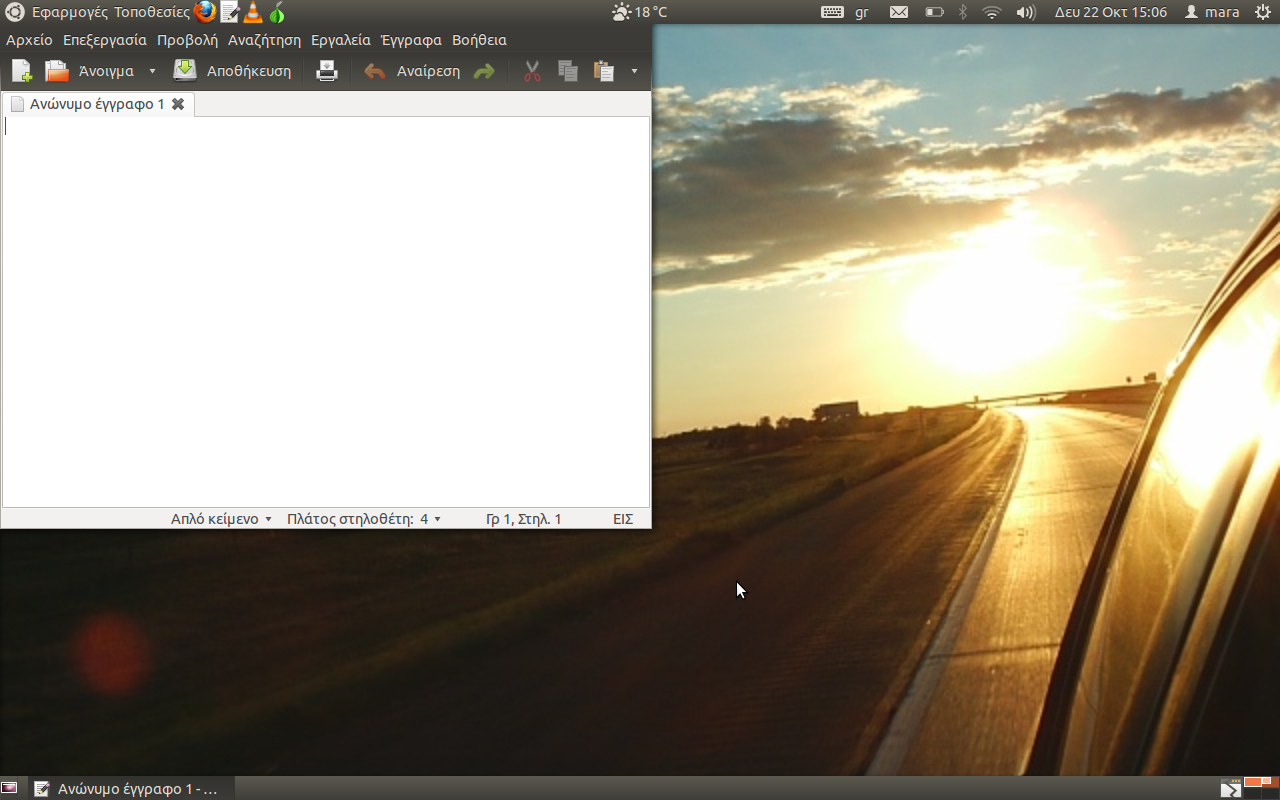
Task: Click the Paste clipboard icon
Action: point(604,71)
